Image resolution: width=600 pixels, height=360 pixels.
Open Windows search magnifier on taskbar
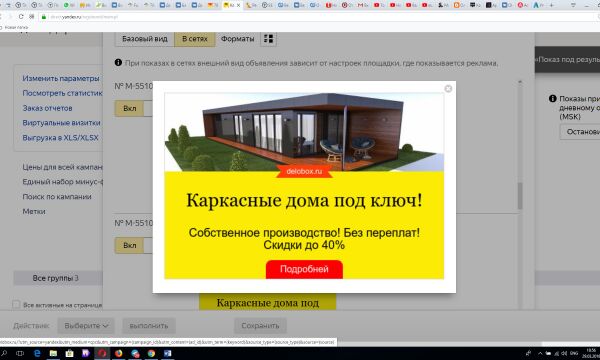point(5,353)
